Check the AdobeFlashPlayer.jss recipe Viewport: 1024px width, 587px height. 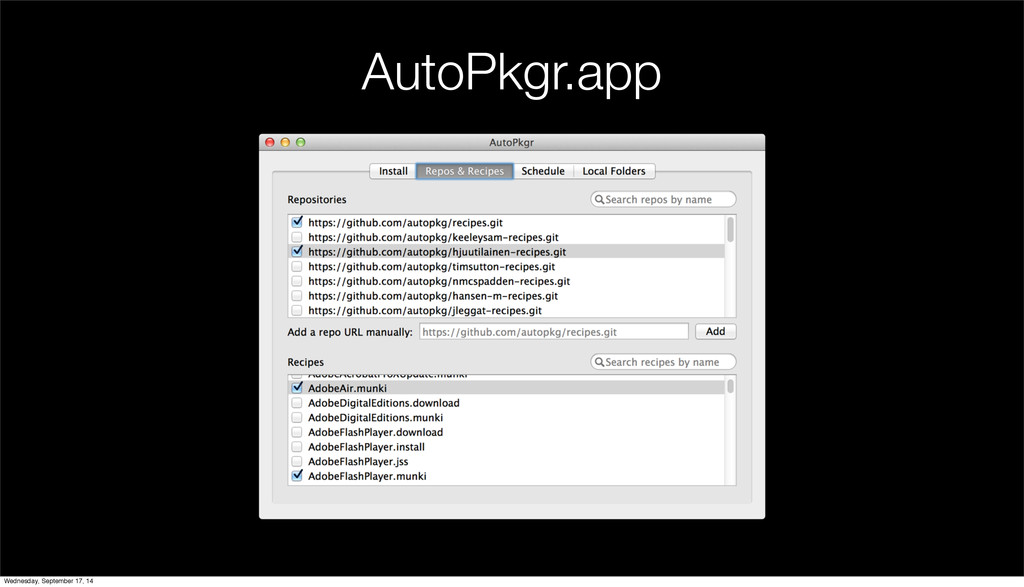point(297,462)
